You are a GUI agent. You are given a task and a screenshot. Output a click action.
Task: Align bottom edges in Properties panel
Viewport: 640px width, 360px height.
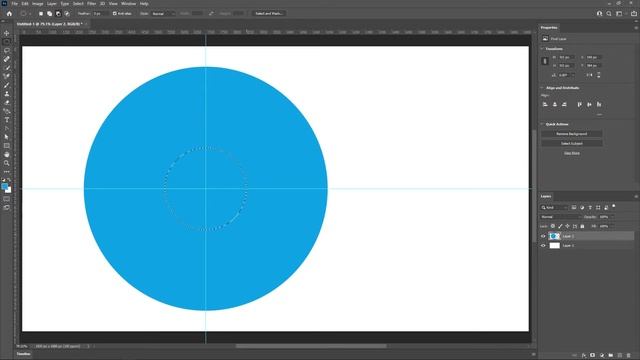pos(599,104)
